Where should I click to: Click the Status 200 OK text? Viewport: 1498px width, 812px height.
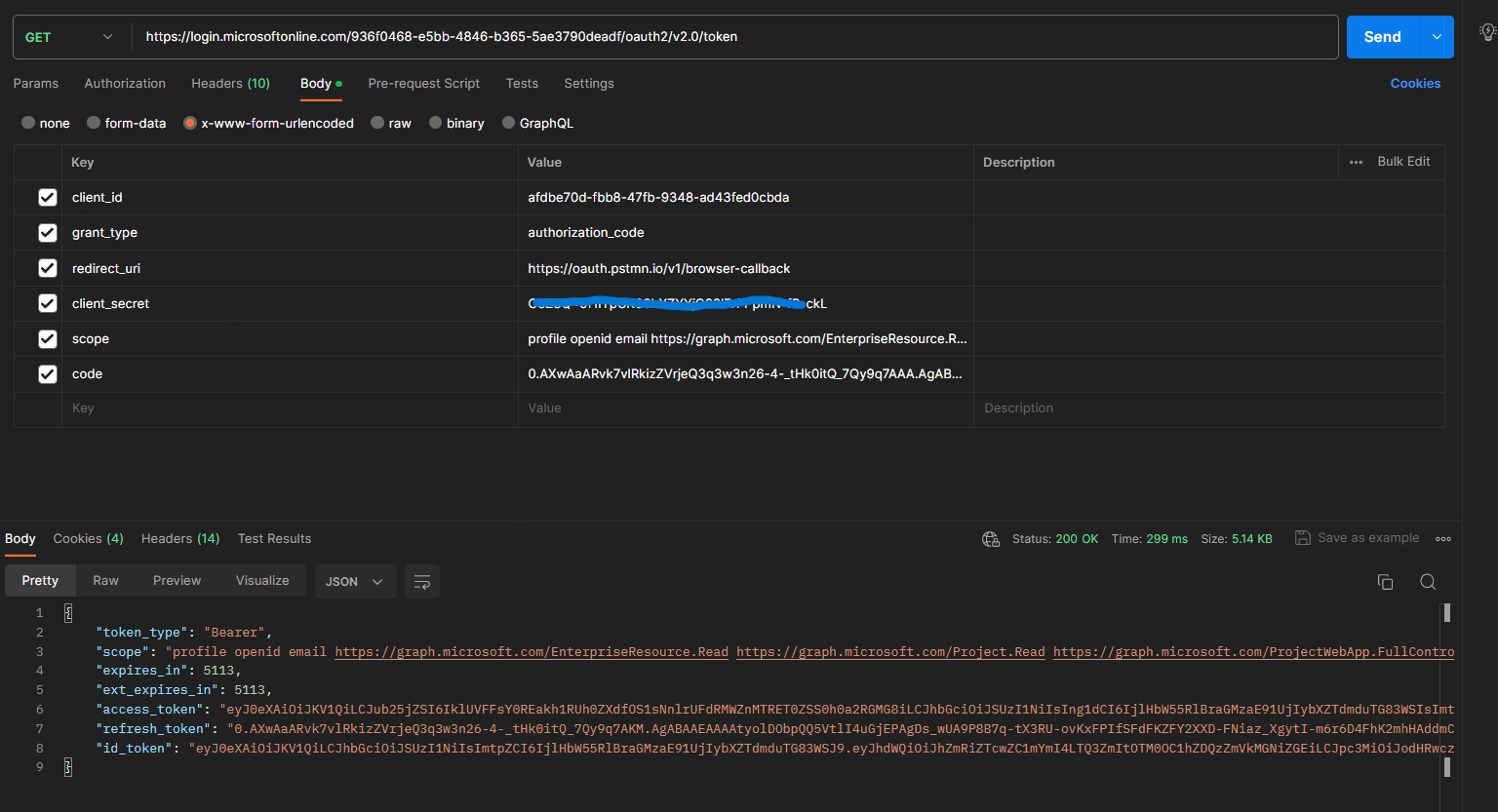tap(1055, 539)
